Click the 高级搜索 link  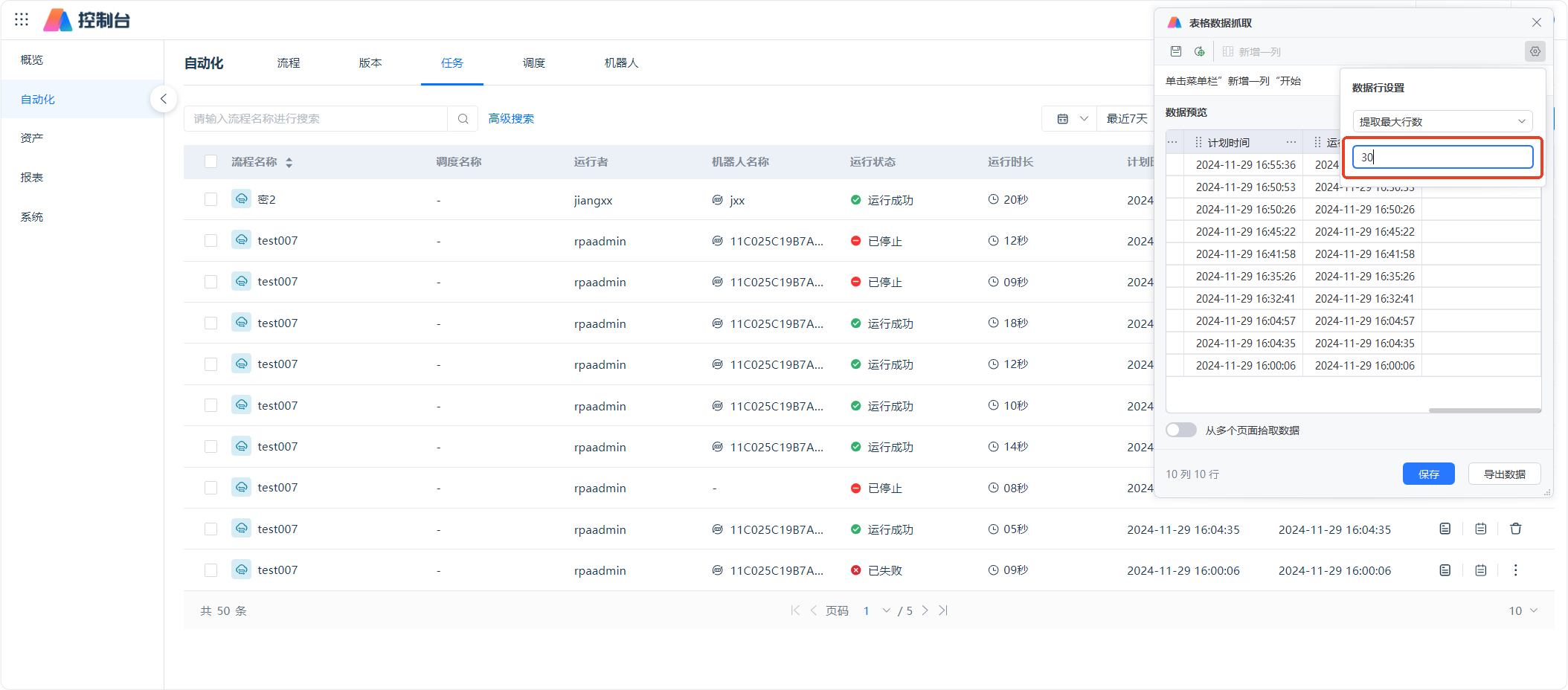coord(511,119)
